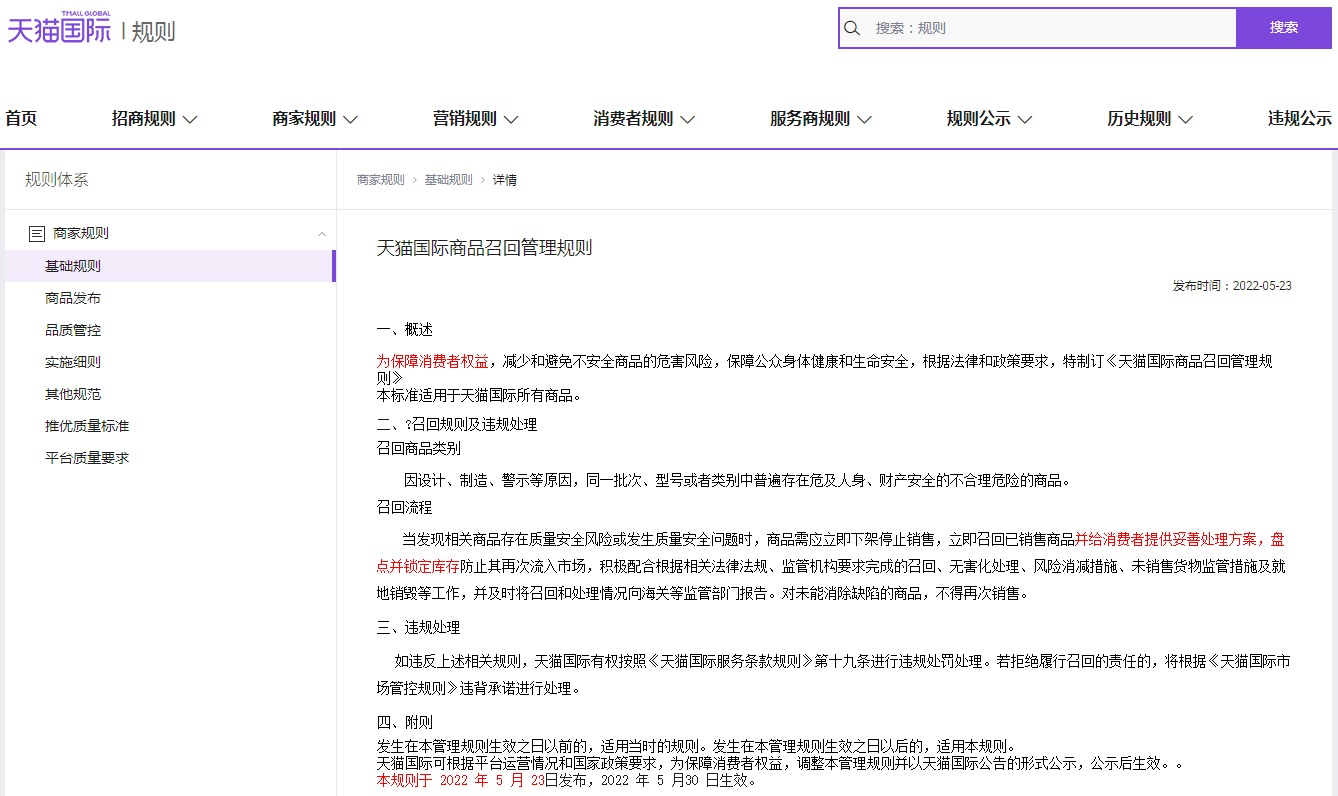The height and width of the screenshot is (796, 1338).
Task: Click the 基础规则 breadcrumb link
Action: [449, 180]
